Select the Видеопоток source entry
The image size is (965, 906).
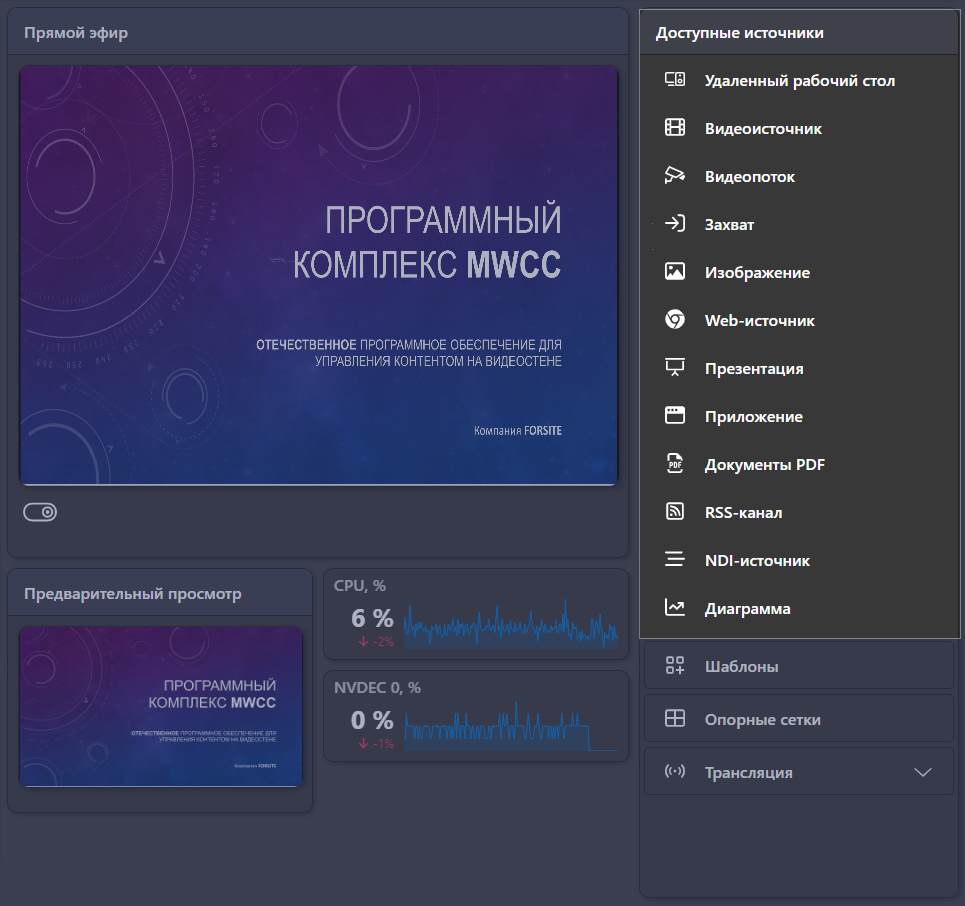799,176
